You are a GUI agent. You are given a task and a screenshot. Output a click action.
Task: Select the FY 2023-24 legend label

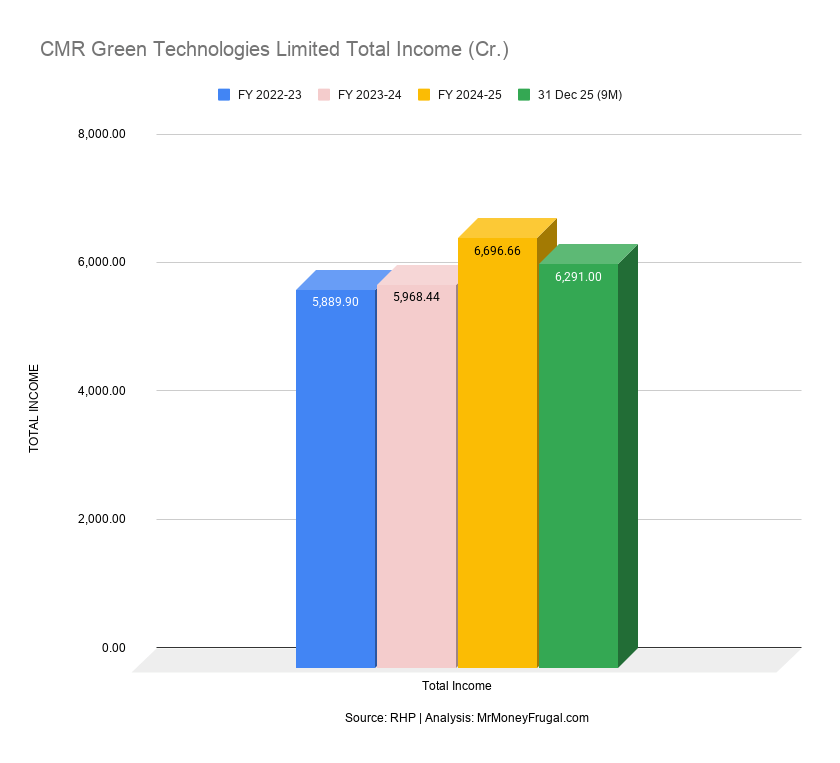click(x=370, y=95)
